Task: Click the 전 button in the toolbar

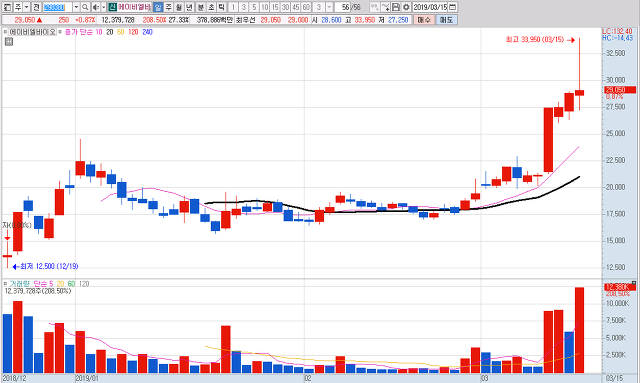Action: (36, 7)
